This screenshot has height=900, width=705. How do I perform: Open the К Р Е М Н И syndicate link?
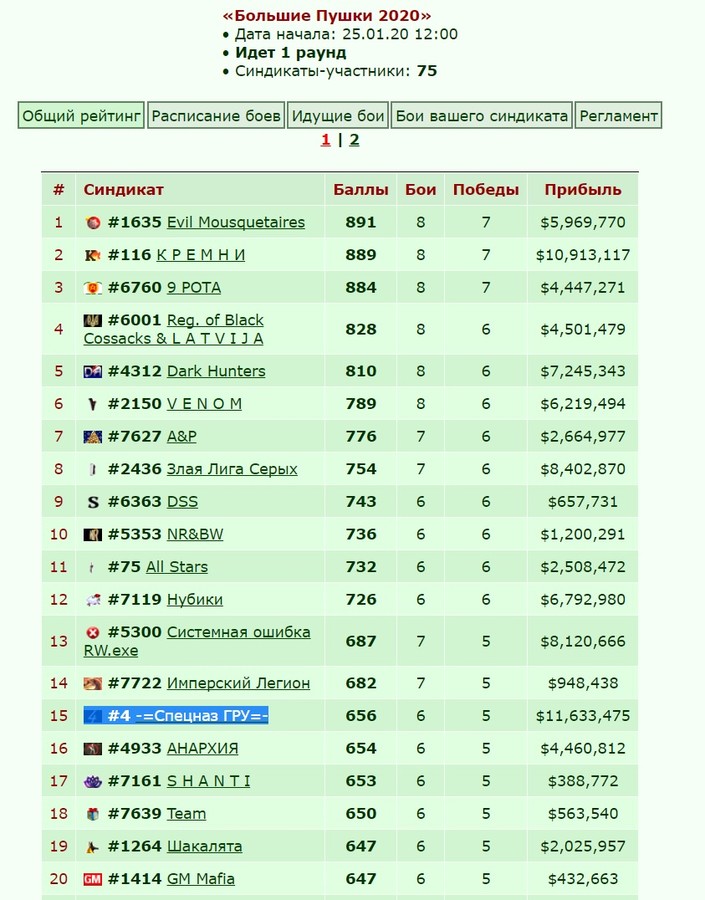point(201,255)
